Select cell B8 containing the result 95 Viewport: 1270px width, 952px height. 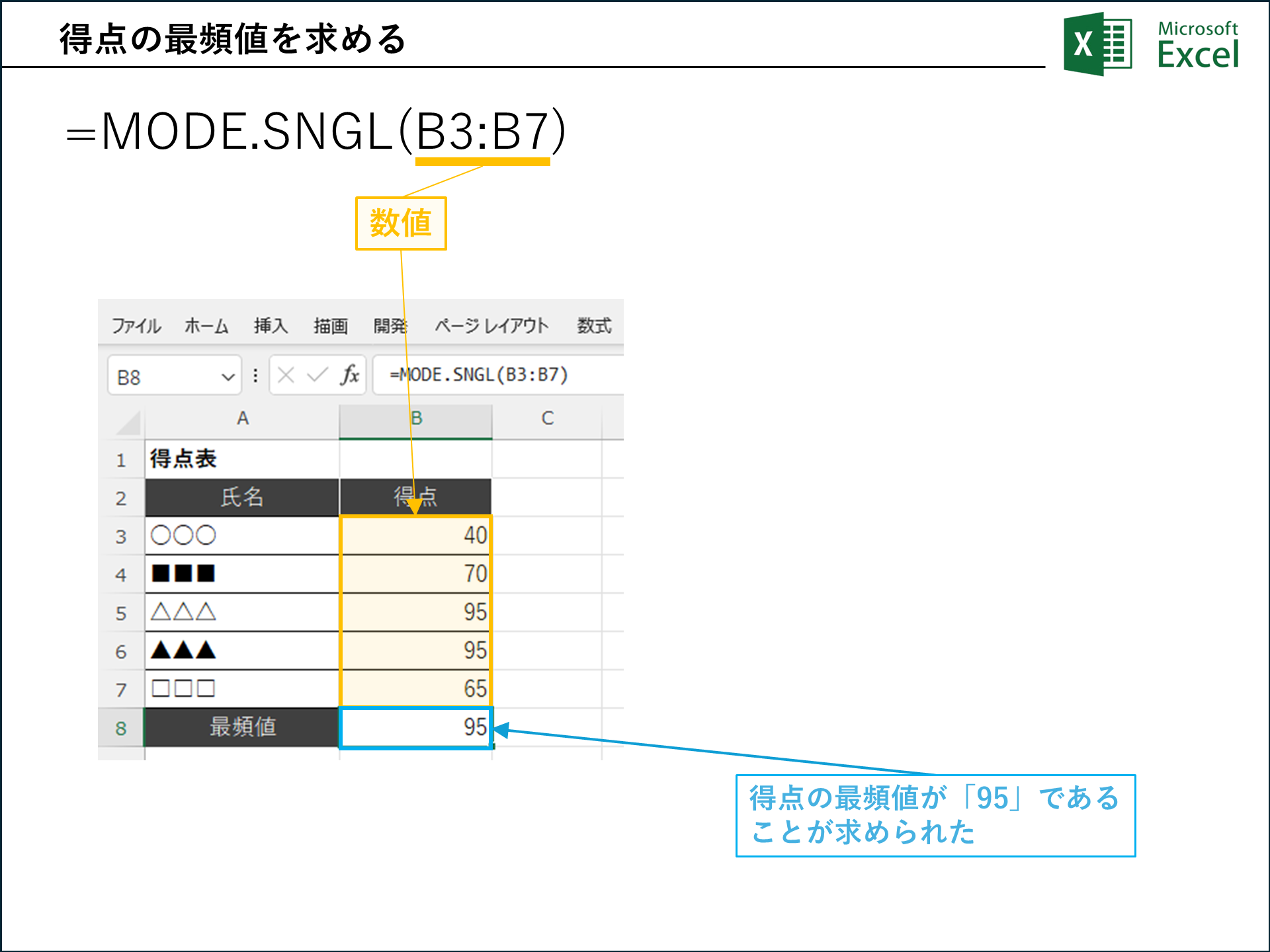415,728
